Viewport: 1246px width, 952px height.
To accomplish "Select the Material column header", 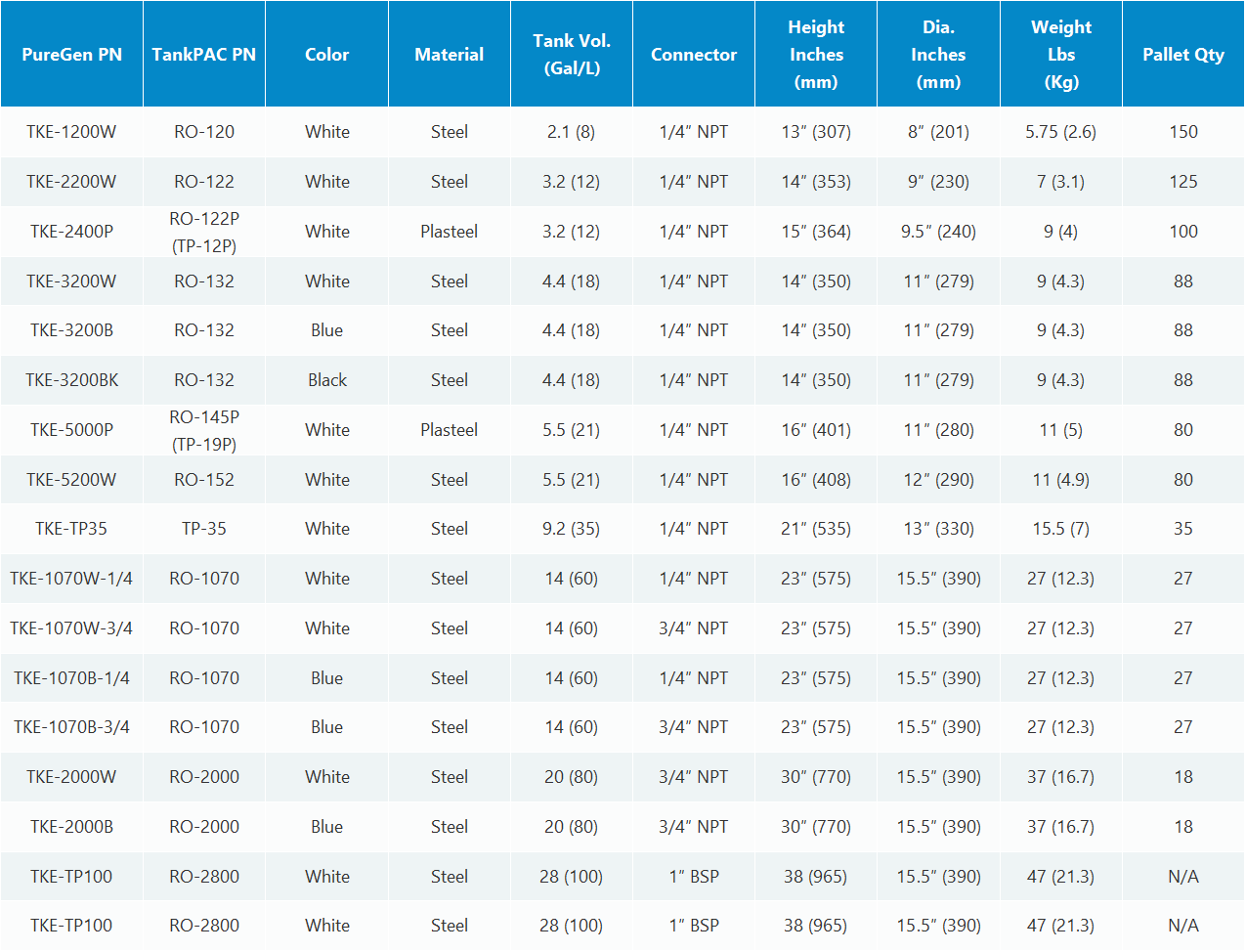I will [450, 55].
